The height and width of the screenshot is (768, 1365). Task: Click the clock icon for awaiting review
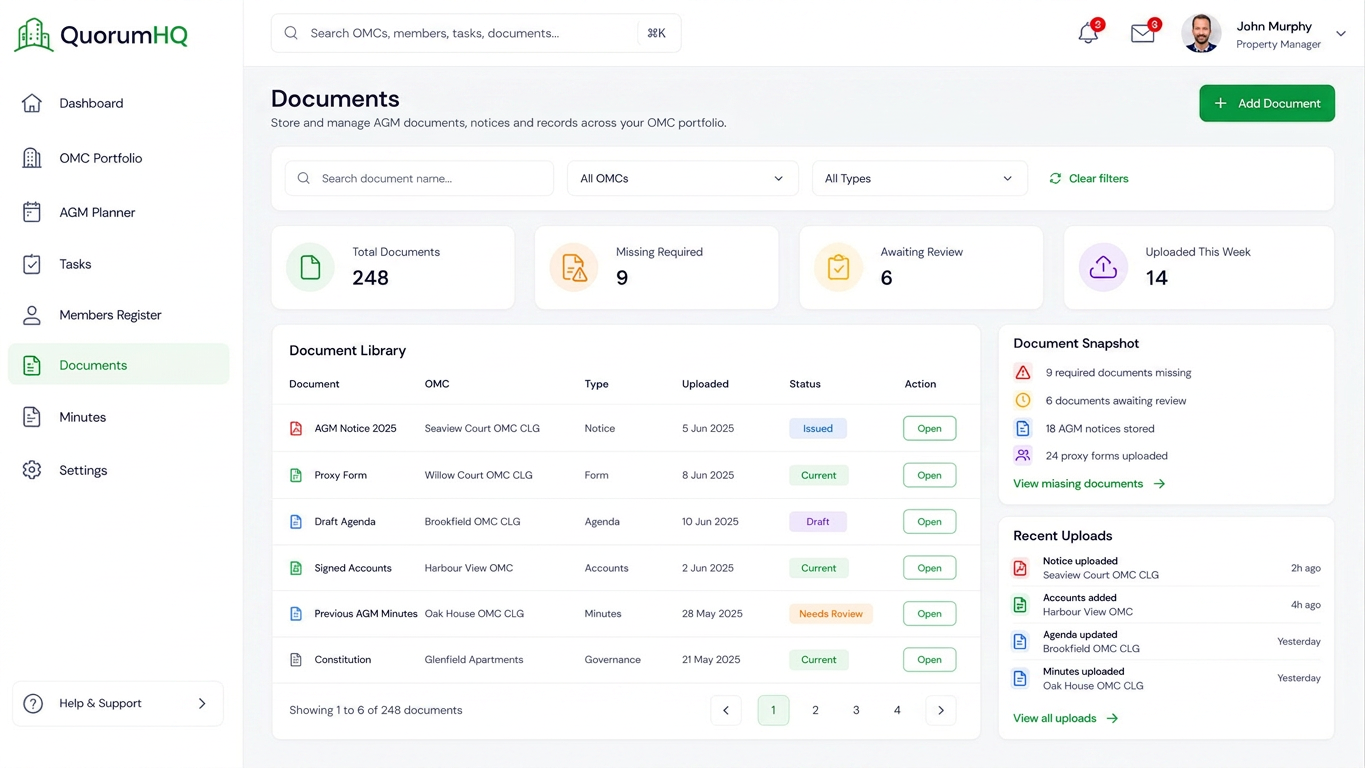(1023, 400)
